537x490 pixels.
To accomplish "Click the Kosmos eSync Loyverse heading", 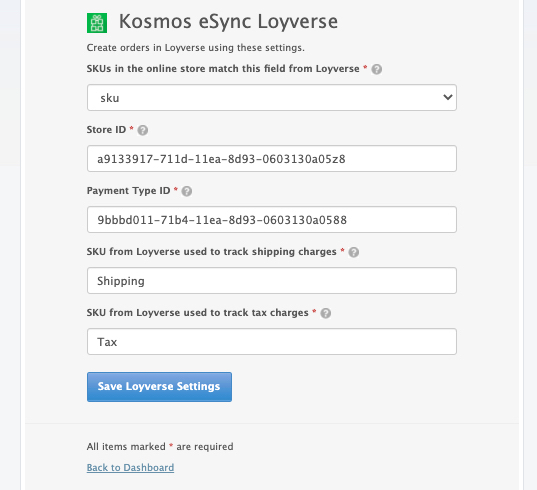I will 228,22.
